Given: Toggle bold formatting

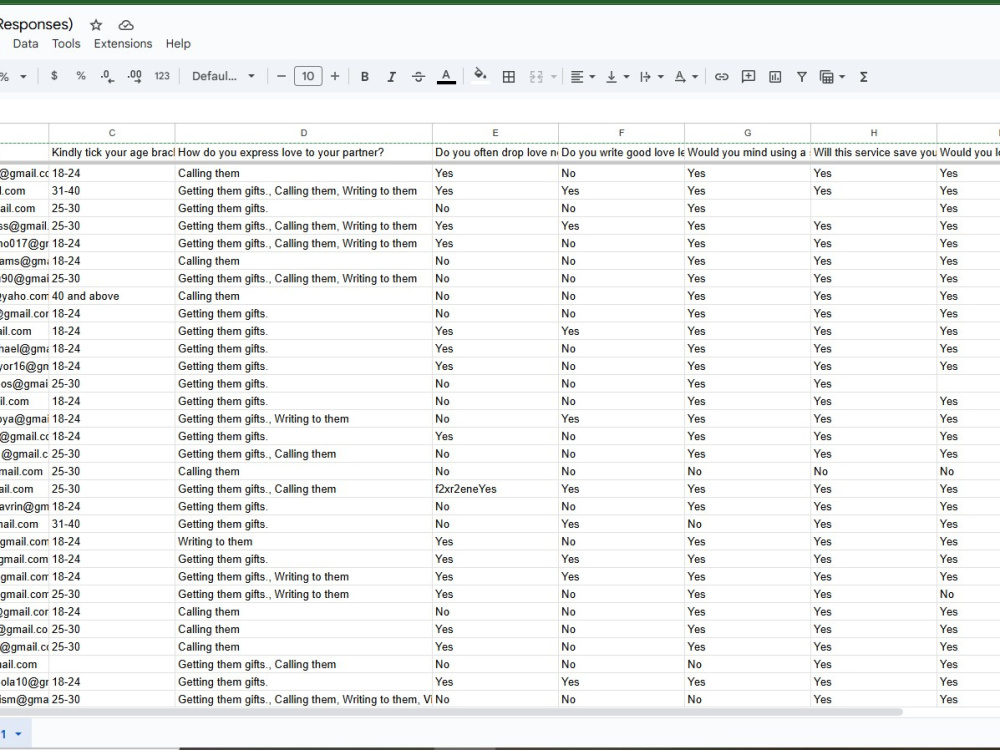Looking at the screenshot, I should (x=365, y=77).
